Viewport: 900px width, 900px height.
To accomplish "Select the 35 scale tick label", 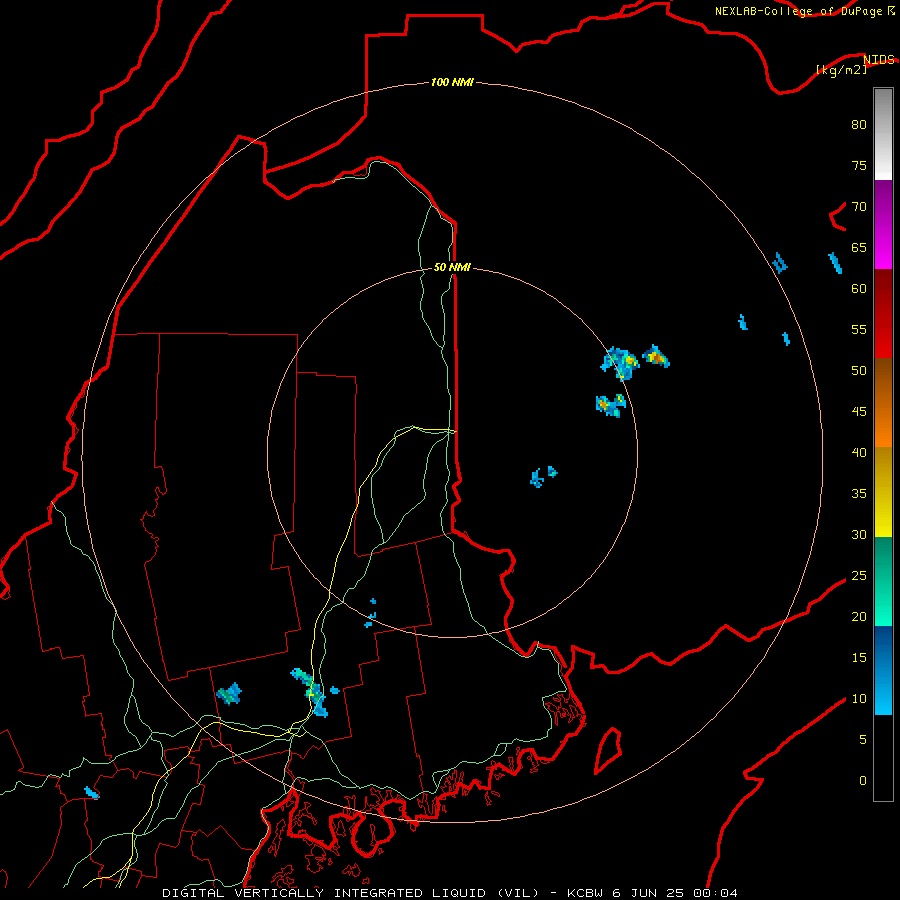I will pos(859,494).
